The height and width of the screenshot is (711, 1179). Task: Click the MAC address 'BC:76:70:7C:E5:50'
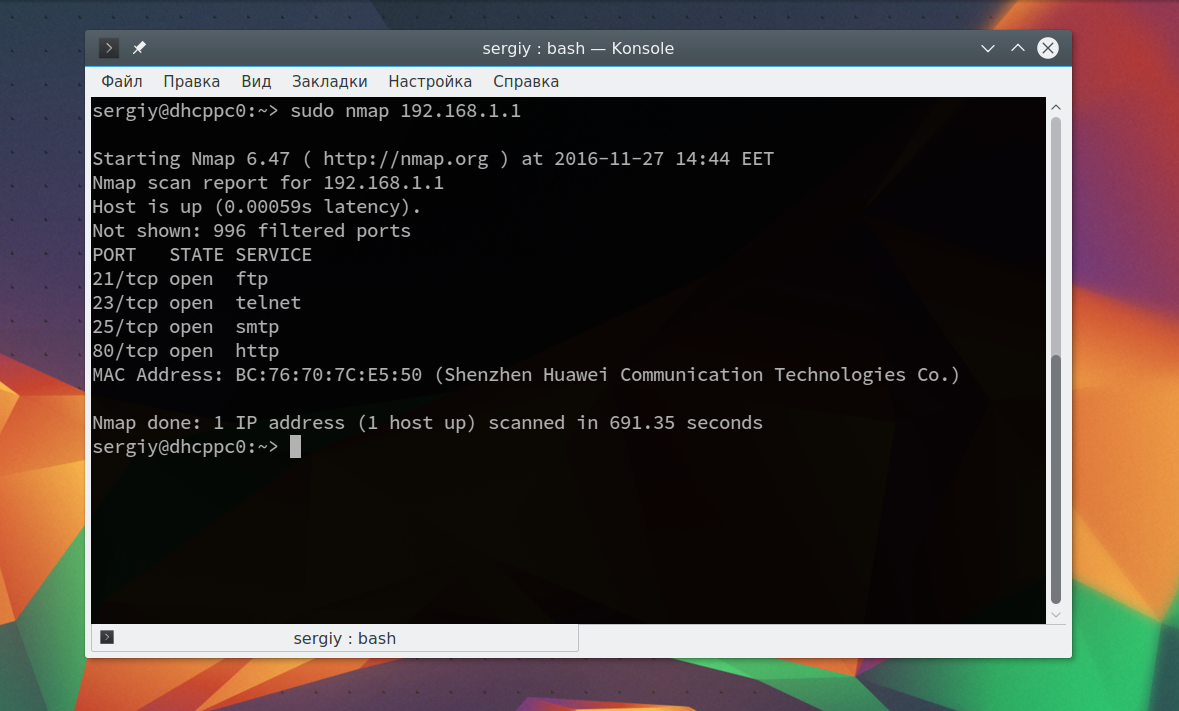[329, 375]
